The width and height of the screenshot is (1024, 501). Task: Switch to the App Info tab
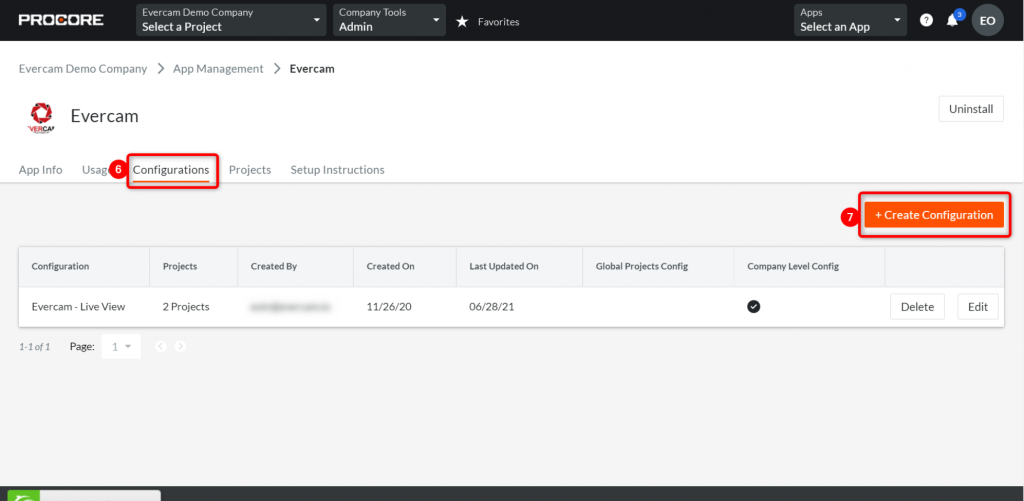40,170
